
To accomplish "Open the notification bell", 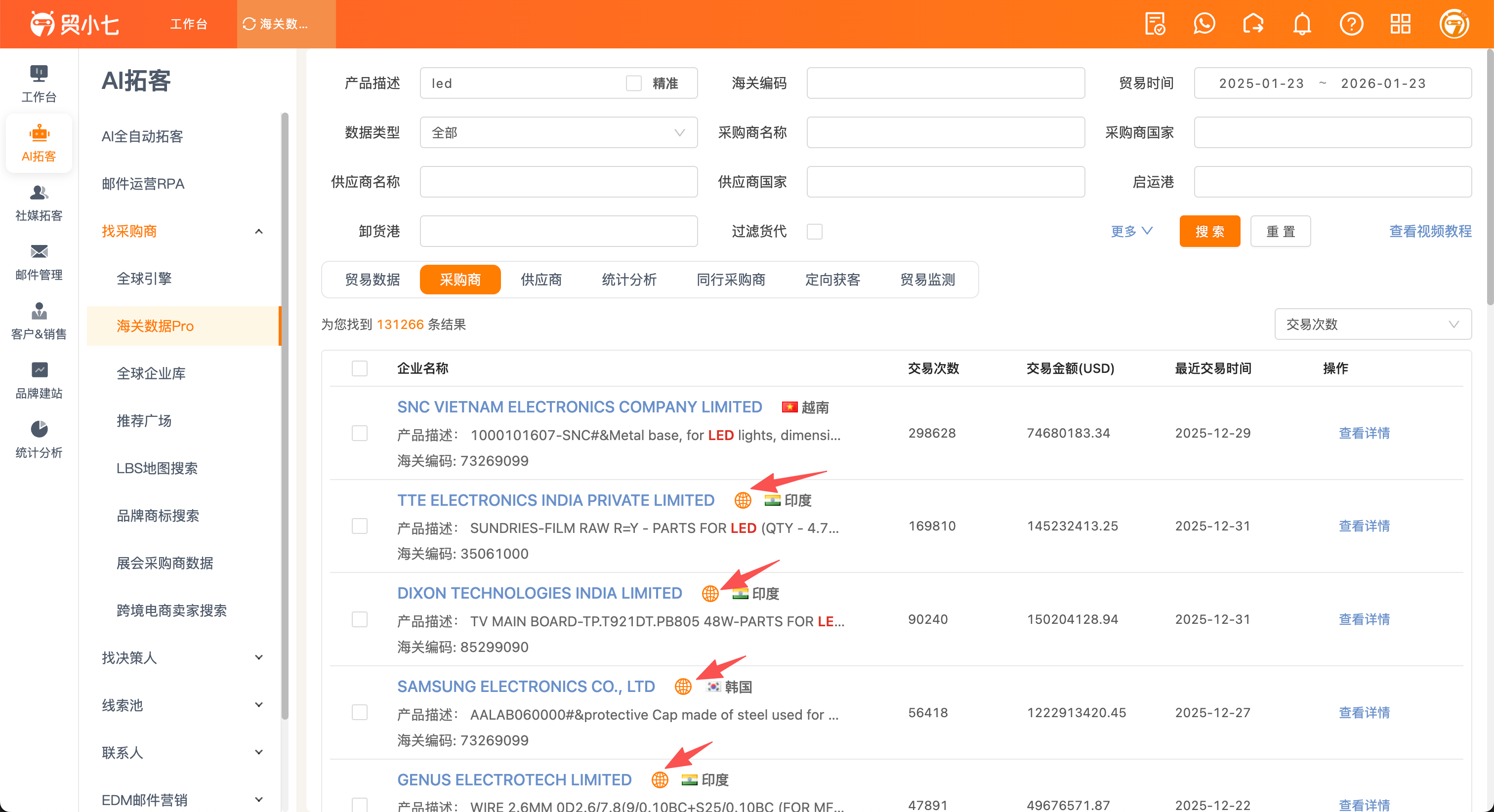I will click(x=1302, y=24).
